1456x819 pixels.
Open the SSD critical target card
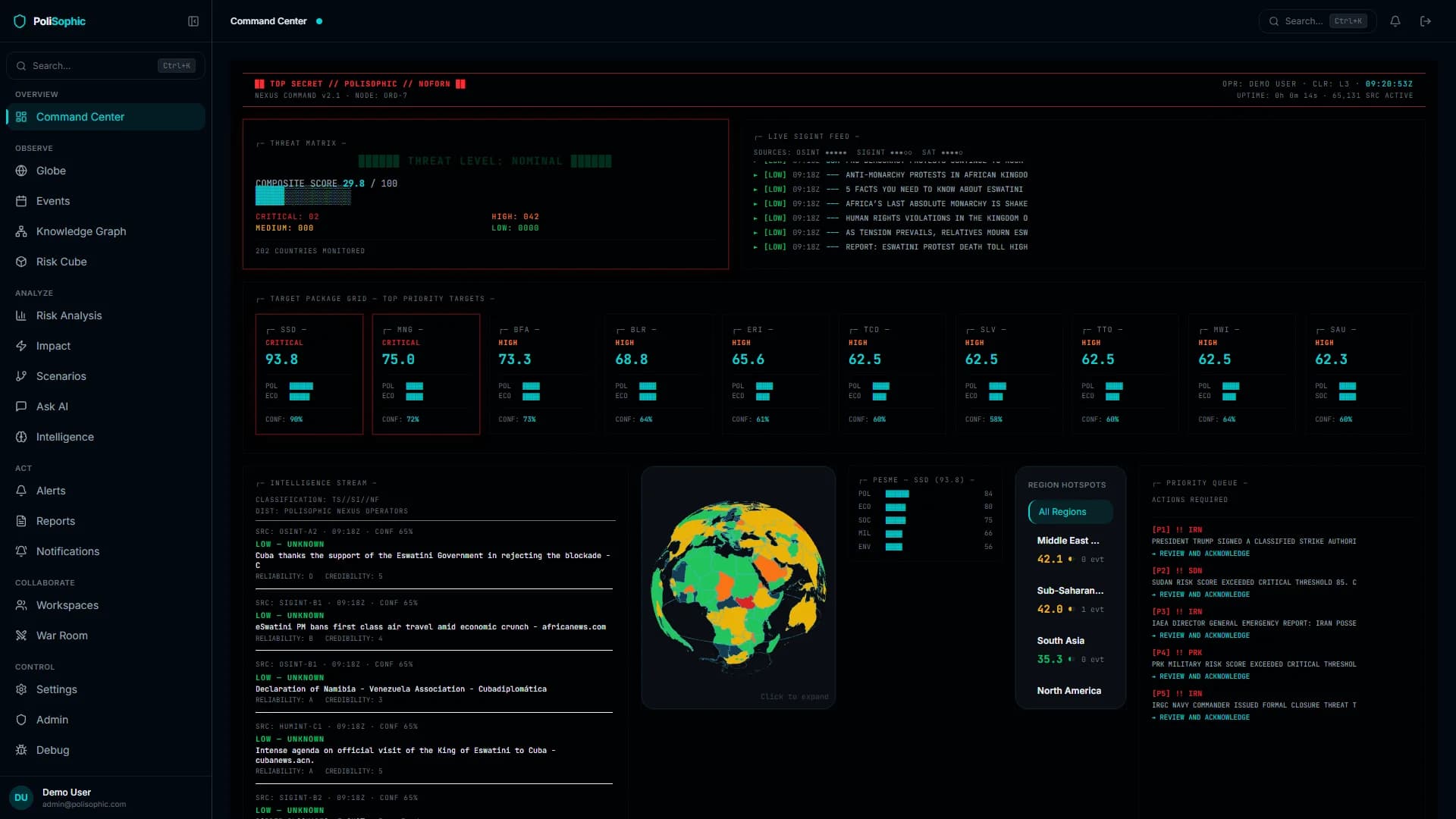point(309,374)
